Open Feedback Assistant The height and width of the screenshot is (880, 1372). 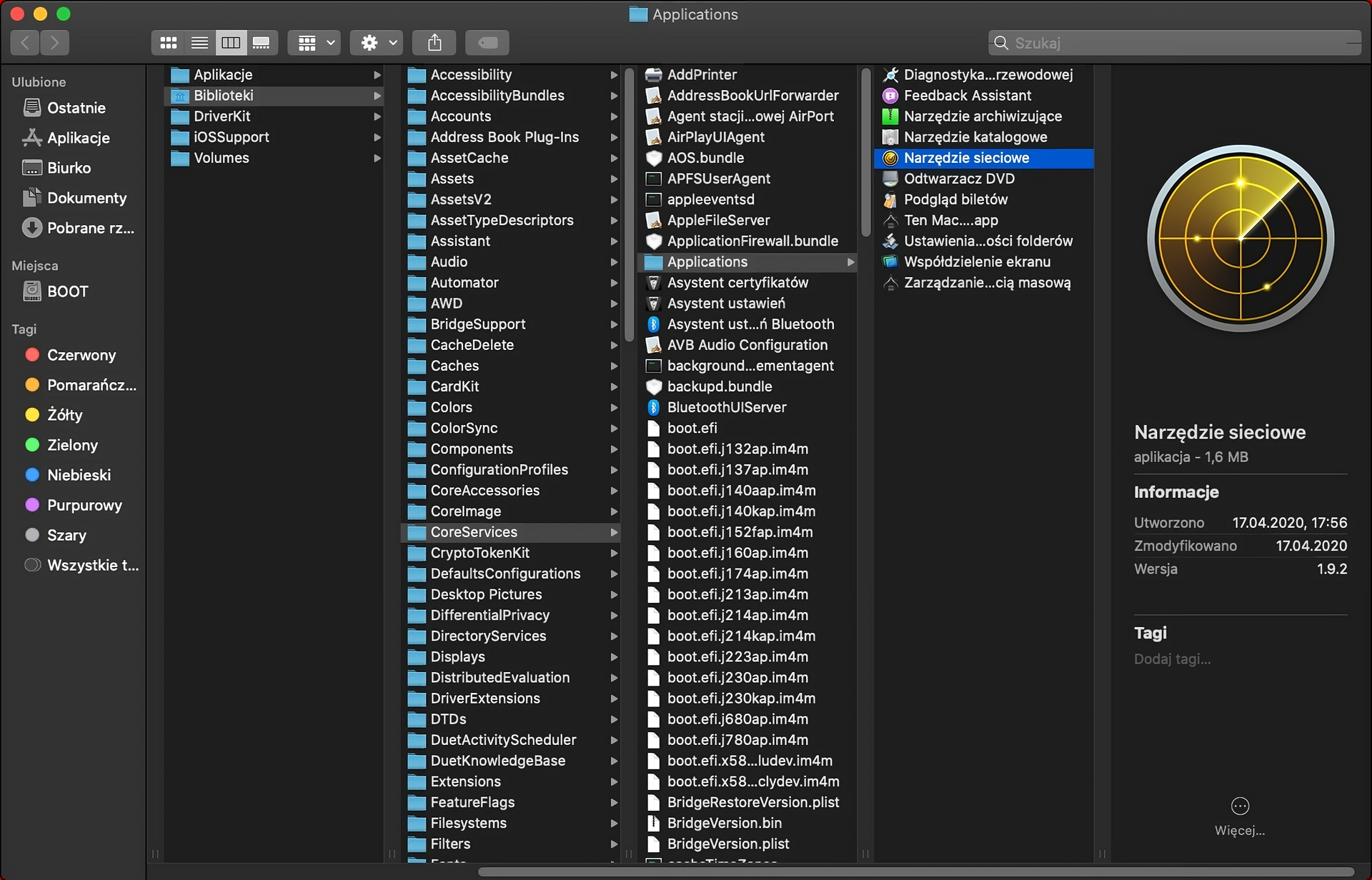click(x=966, y=95)
